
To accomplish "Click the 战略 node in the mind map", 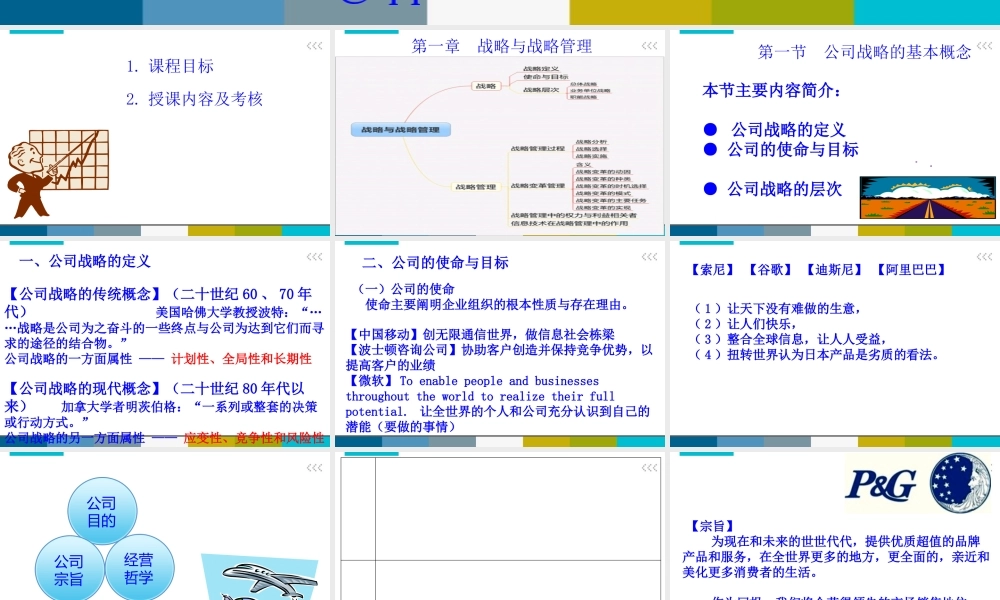I will tap(486, 85).
